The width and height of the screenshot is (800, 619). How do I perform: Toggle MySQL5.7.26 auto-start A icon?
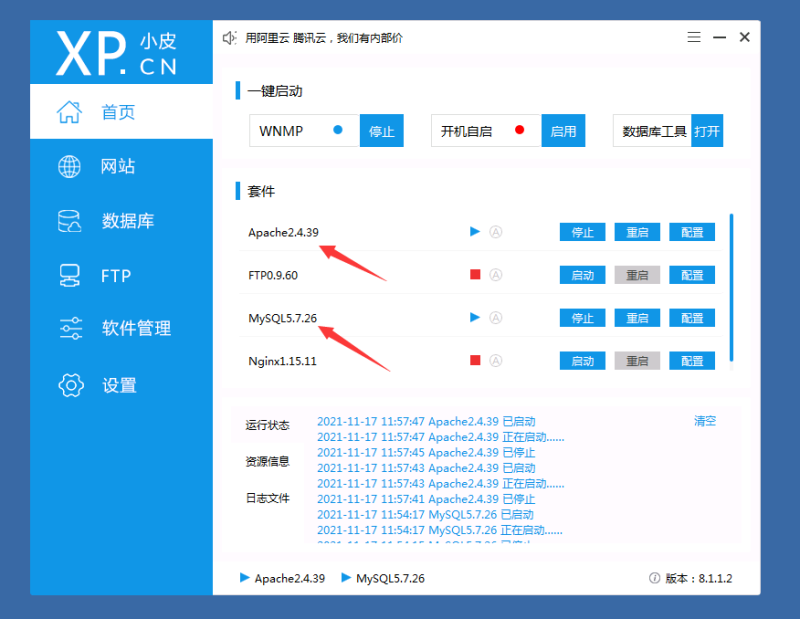[496, 318]
